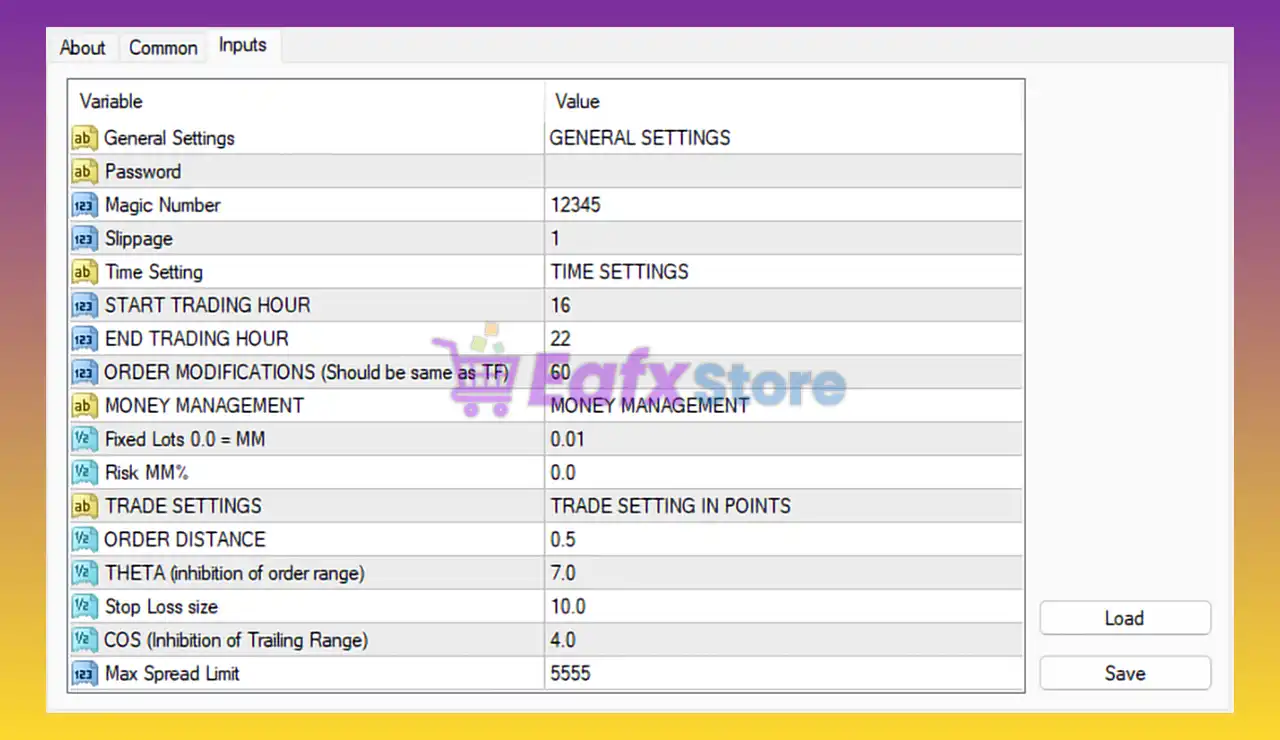Click the string icon beside General Settings
Viewport: 1280px width, 740px height.
pyautogui.click(x=84, y=138)
